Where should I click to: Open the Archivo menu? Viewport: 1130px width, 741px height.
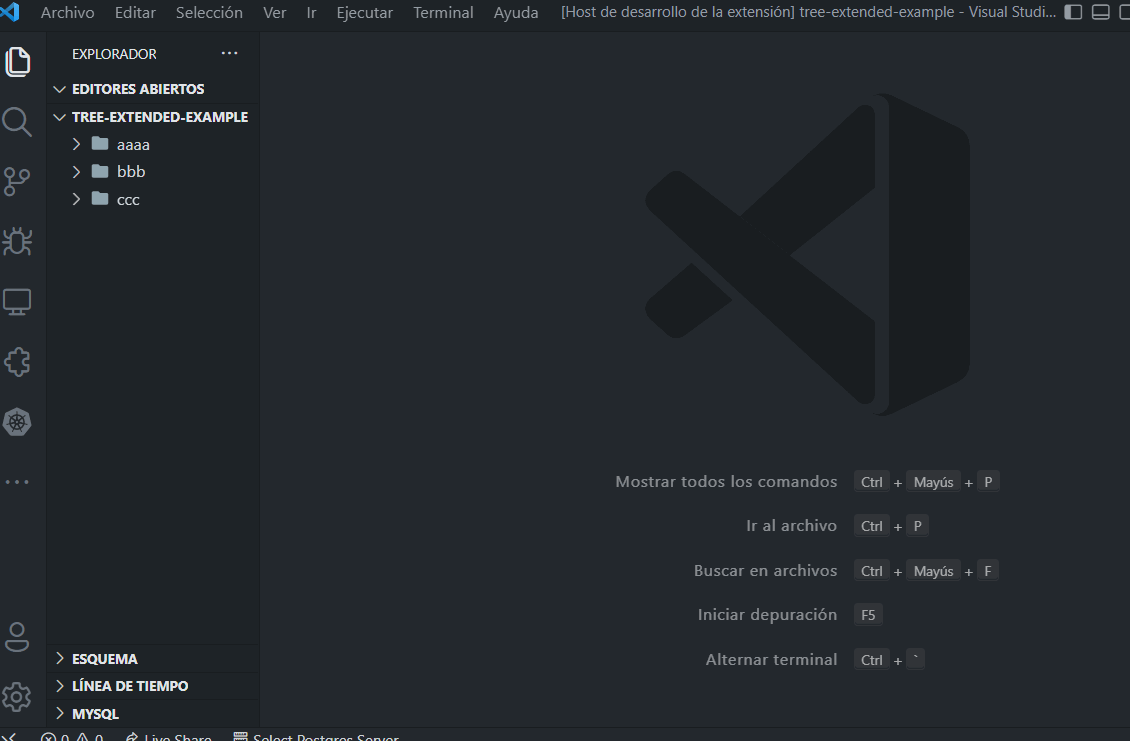(x=68, y=12)
